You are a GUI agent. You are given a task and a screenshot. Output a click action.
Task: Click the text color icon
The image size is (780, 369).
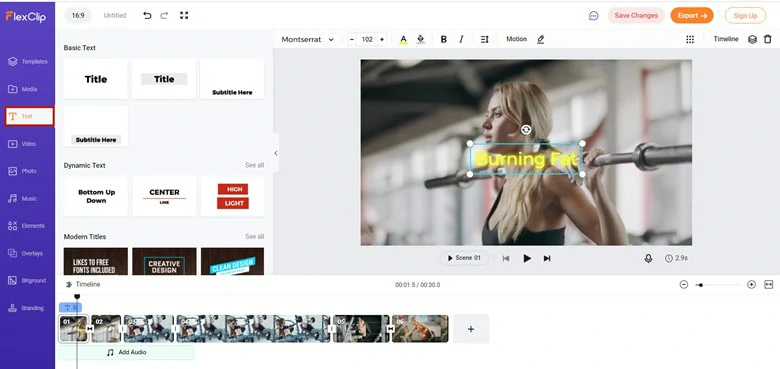pyautogui.click(x=403, y=39)
